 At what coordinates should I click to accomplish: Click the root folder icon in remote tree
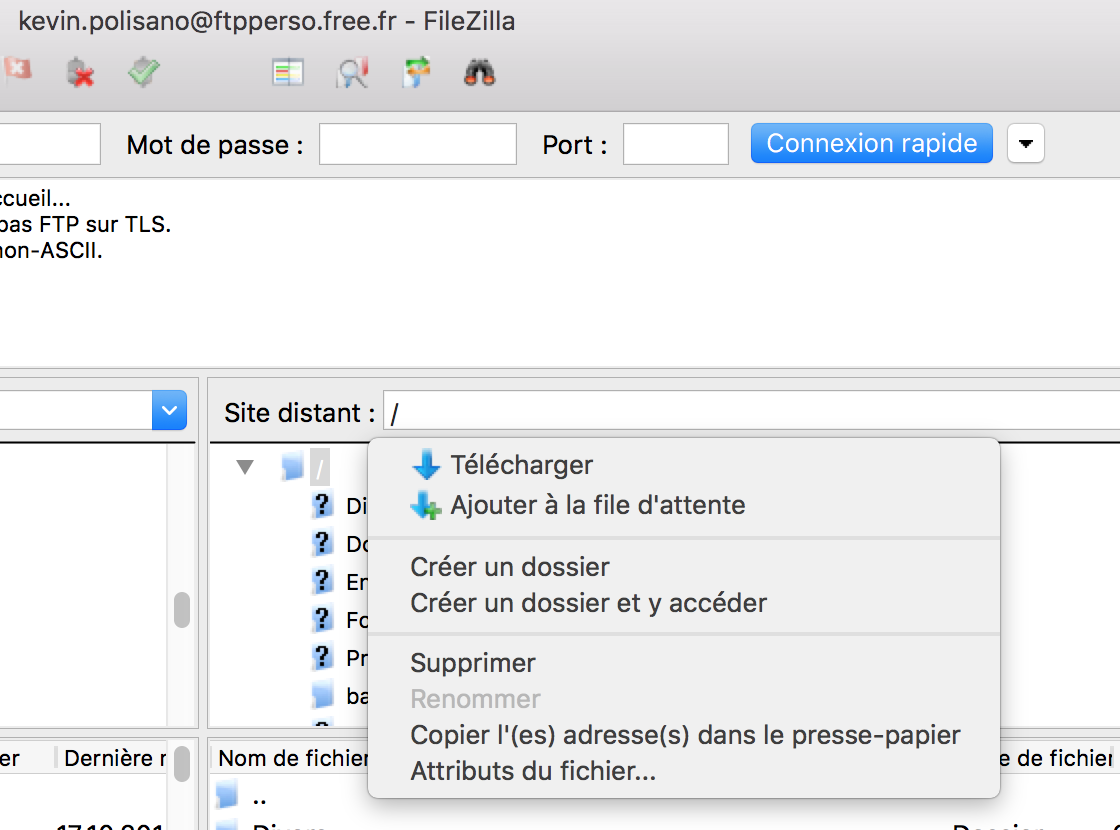pyautogui.click(x=292, y=467)
